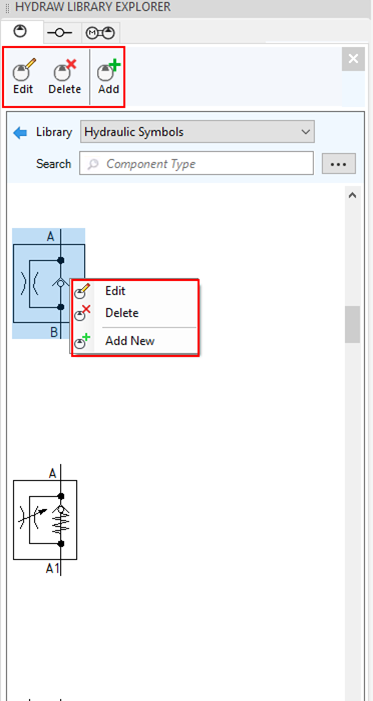This screenshot has width=373, height=701.
Task: Open the motor-pump assembly tab
Action: point(100,33)
